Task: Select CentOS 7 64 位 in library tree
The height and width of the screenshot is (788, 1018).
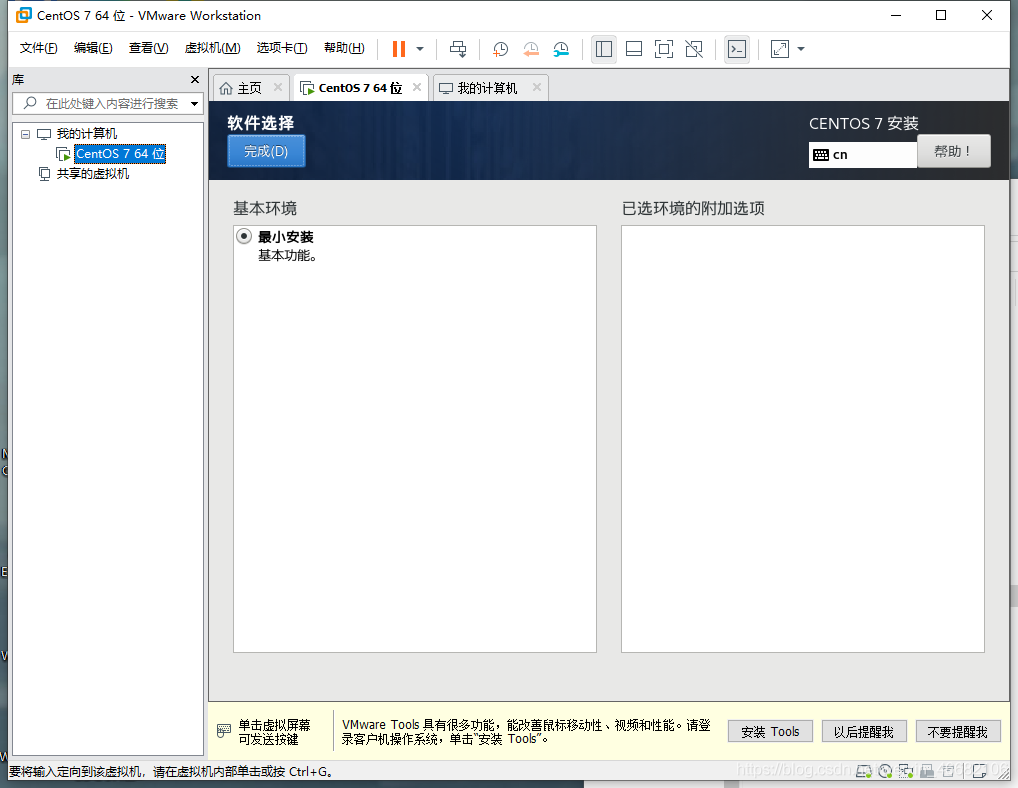Action: pyautogui.click(x=120, y=154)
